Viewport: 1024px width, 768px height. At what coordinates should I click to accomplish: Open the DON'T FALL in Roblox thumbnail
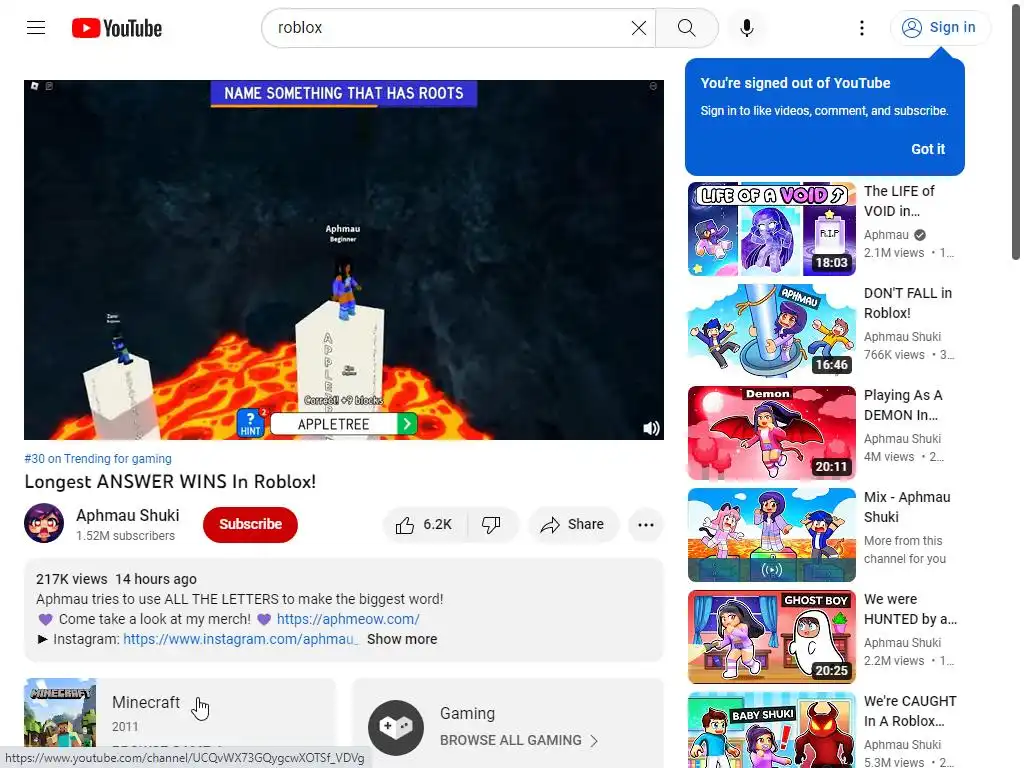click(x=771, y=331)
